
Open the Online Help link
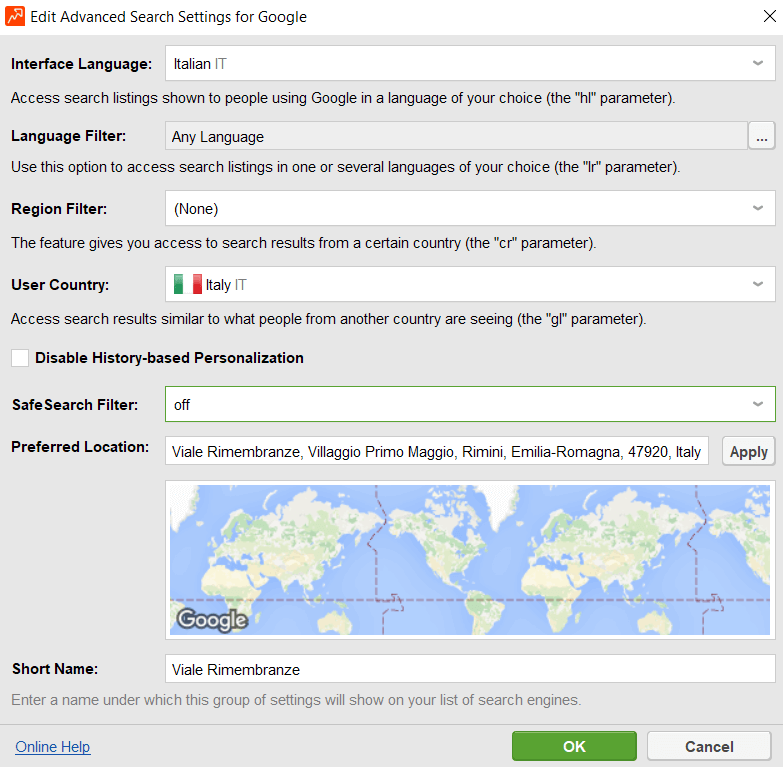52,747
